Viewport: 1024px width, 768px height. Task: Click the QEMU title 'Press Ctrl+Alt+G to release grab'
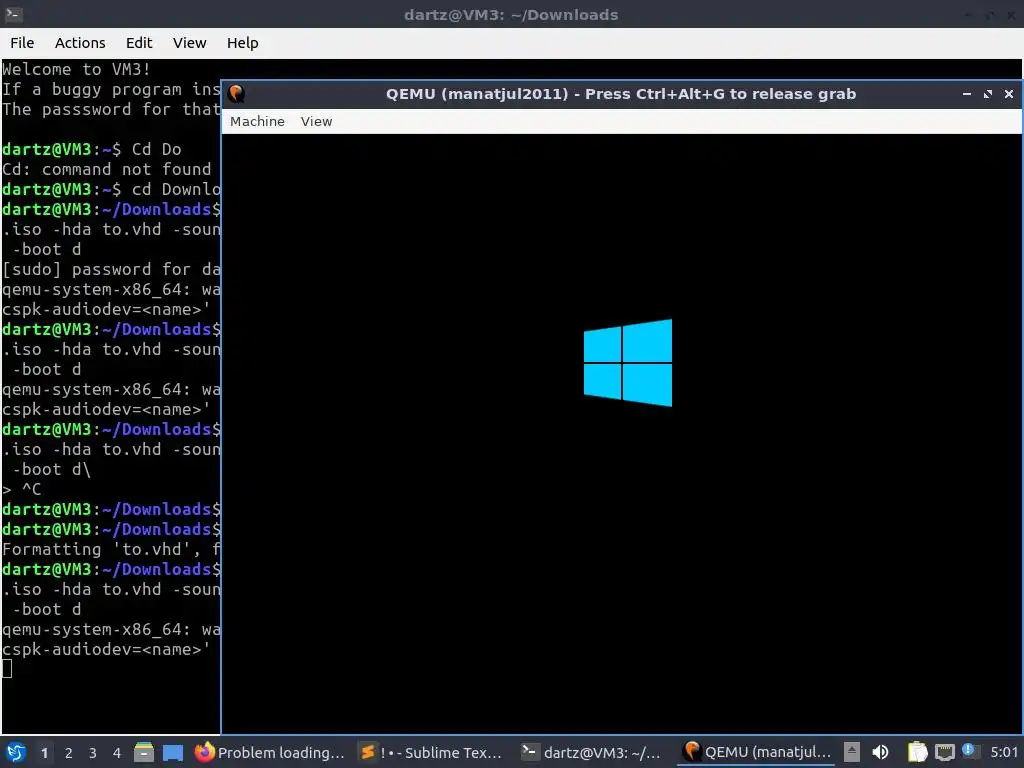[720, 94]
